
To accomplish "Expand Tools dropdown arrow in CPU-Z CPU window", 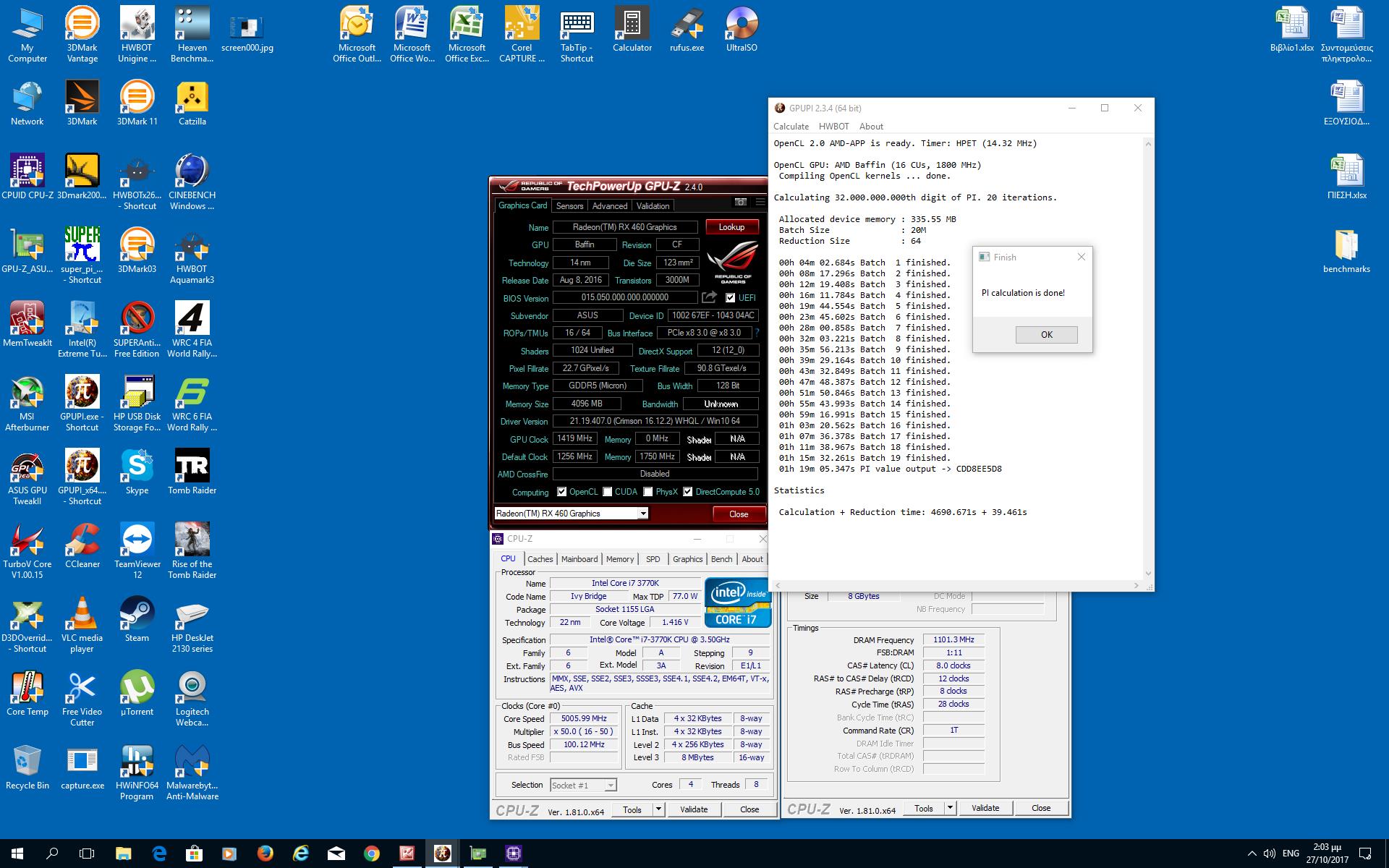I will point(658,809).
